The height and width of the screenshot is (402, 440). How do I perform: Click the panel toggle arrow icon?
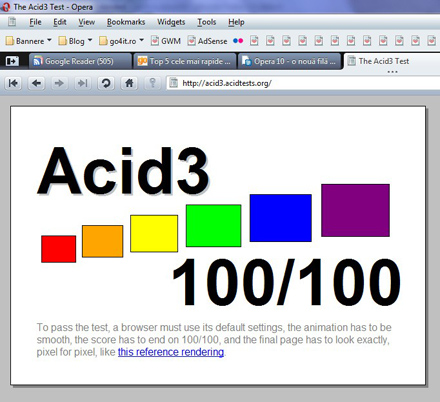pos(12,61)
